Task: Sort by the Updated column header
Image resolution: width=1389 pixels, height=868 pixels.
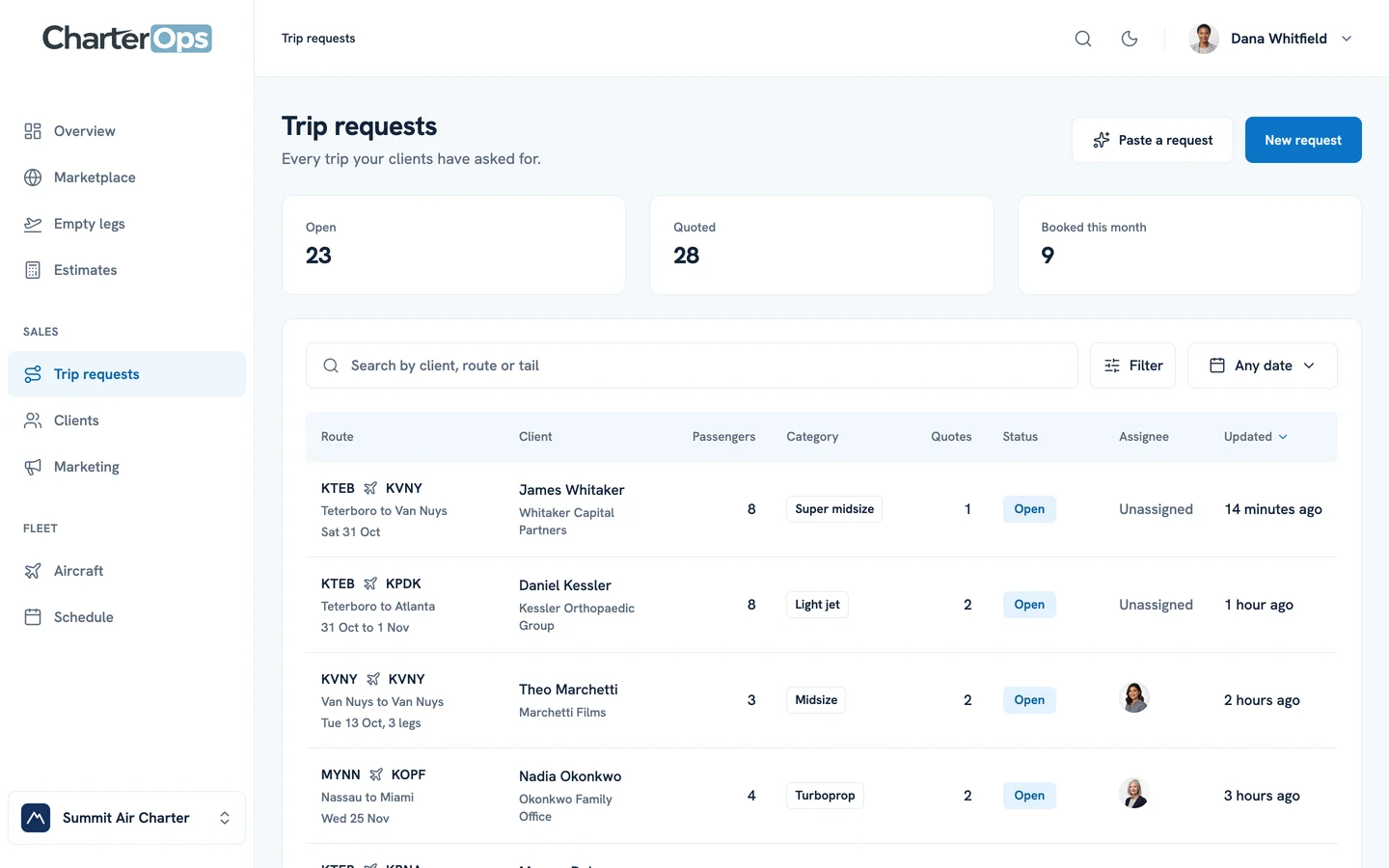Action: click(x=1256, y=437)
